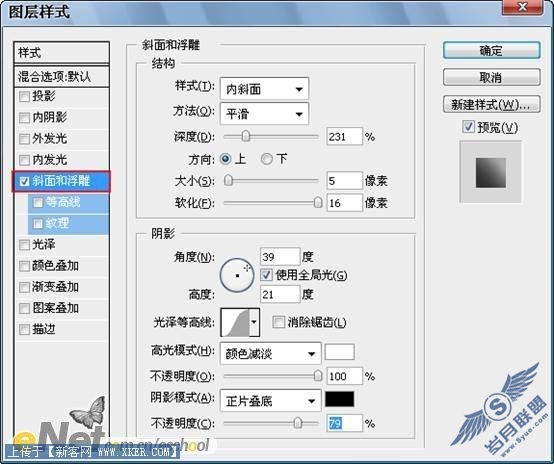Click the black shadow color swatch

[340, 399]
